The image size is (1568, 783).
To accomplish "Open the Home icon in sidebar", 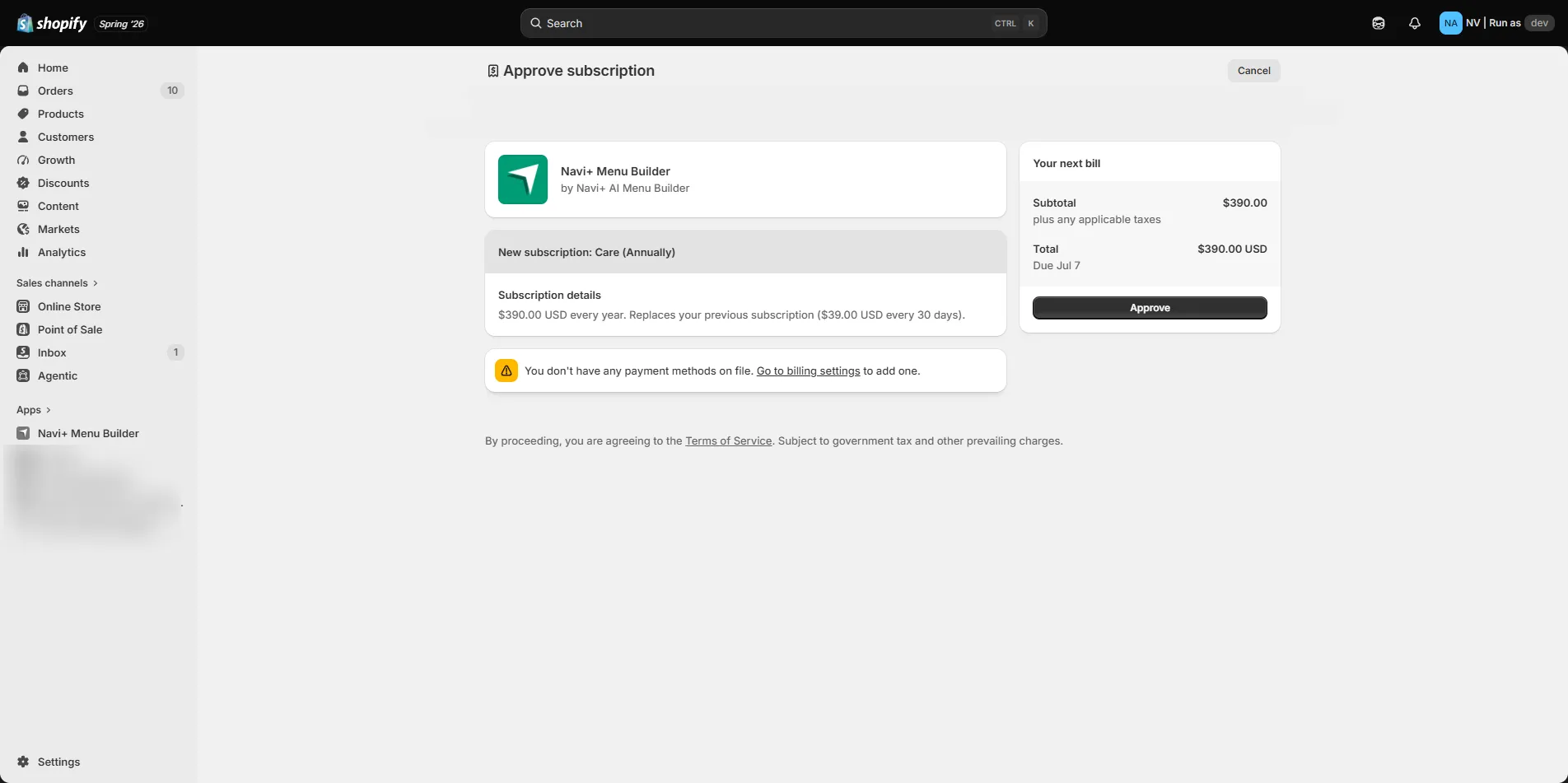I will pyautogui.click(x=23, y=68).
